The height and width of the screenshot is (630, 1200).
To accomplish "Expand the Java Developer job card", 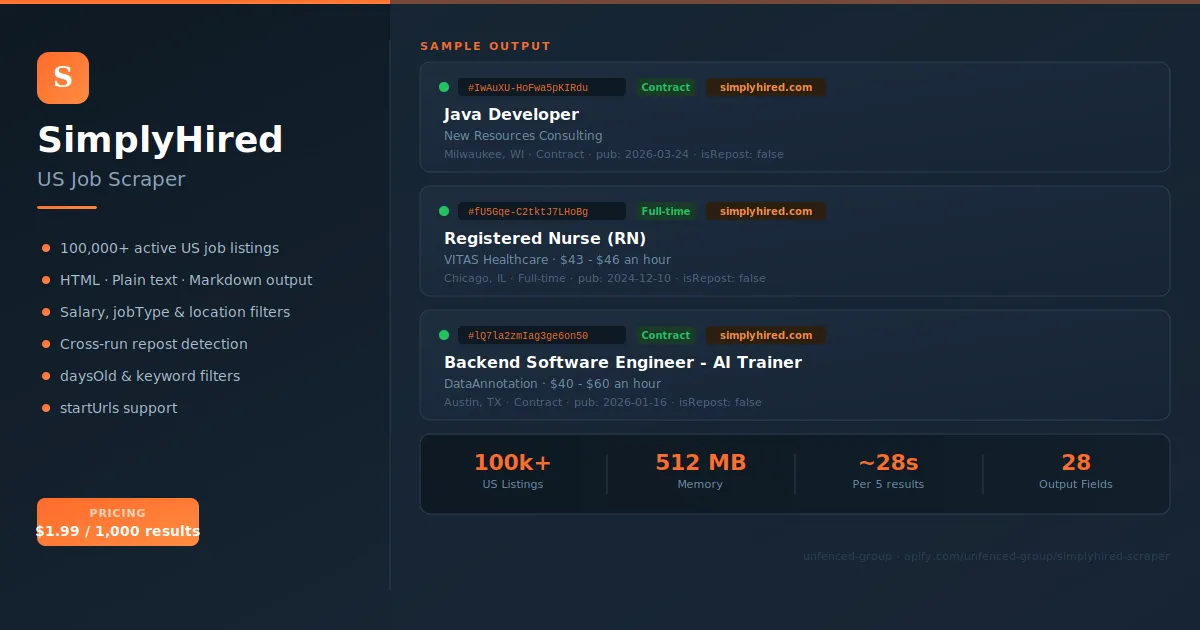I will [795, 117].
